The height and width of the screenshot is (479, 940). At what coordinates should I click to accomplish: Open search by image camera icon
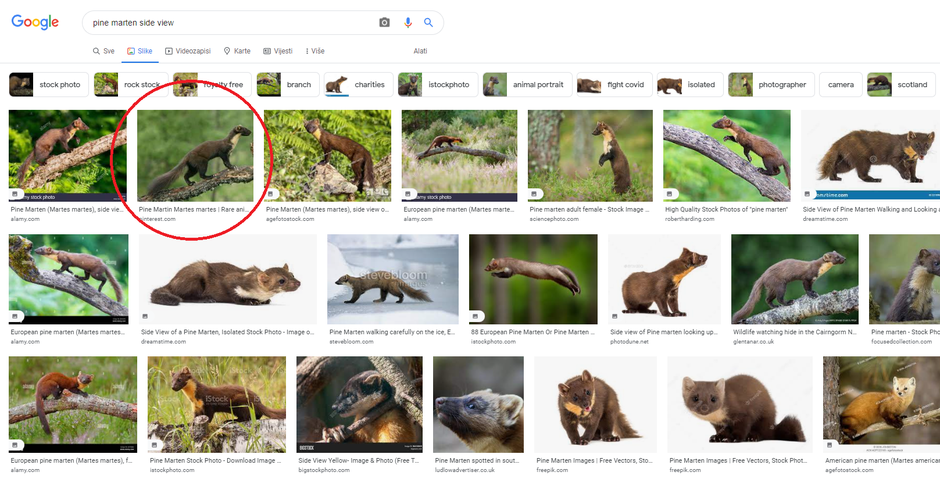tap(384, 22)
